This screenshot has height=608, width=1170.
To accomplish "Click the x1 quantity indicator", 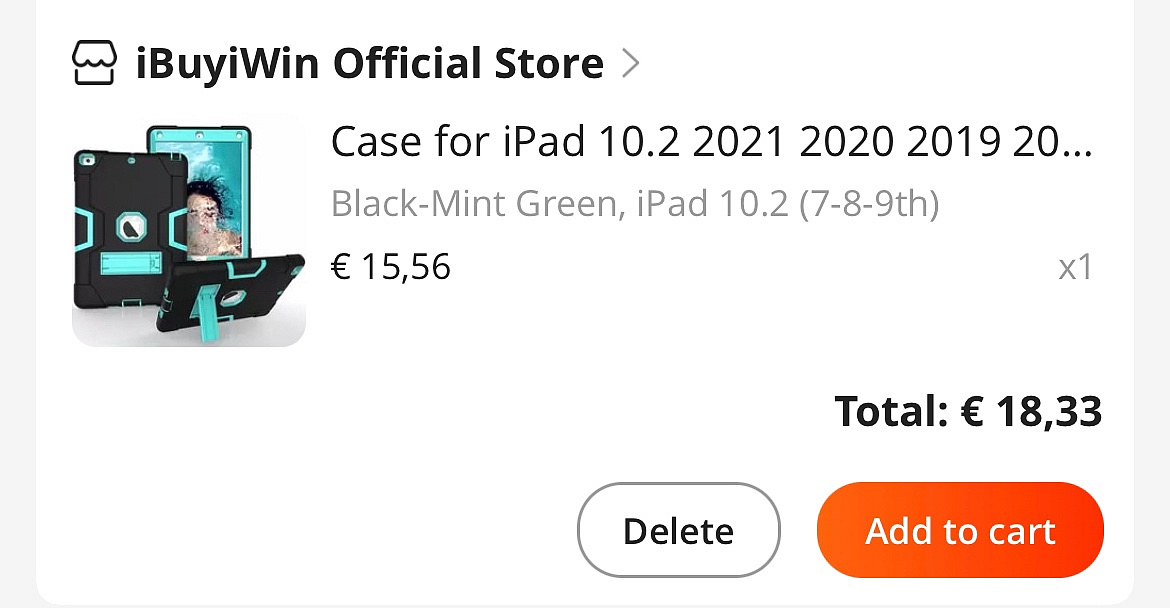I will coord(1075,267).
